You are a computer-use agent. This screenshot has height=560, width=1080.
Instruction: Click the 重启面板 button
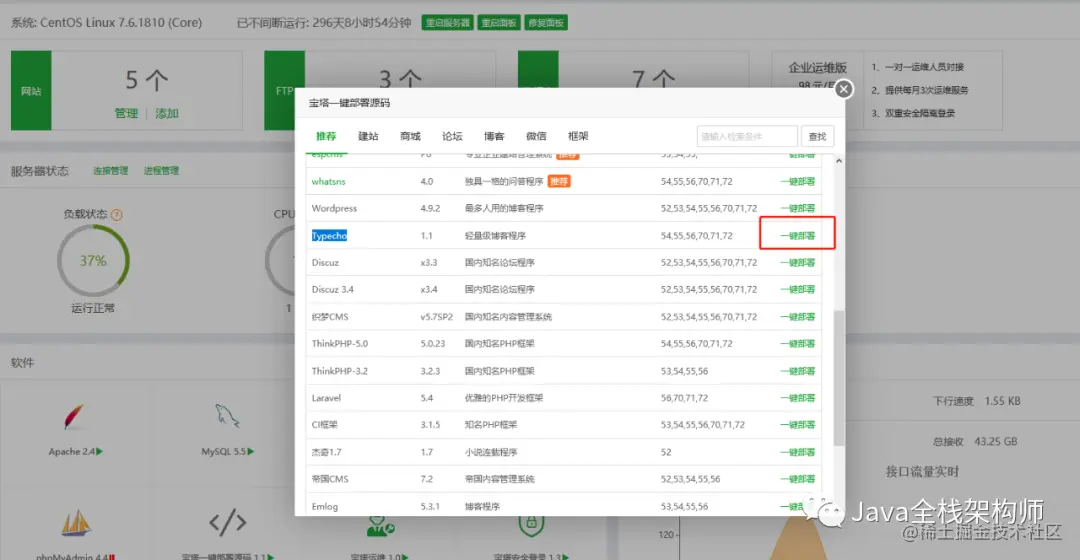(499, 23)
